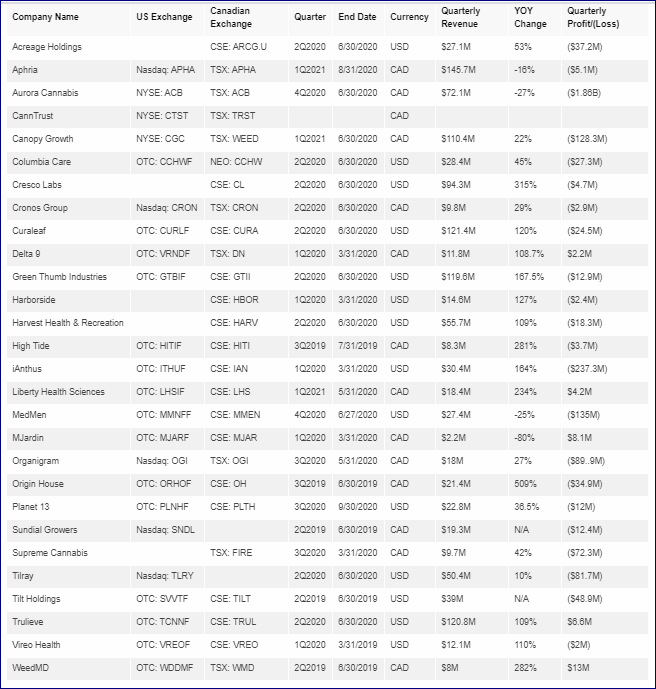Click Origin House 509% YOY cell
The image size is (656, 689).
[525, 484]
